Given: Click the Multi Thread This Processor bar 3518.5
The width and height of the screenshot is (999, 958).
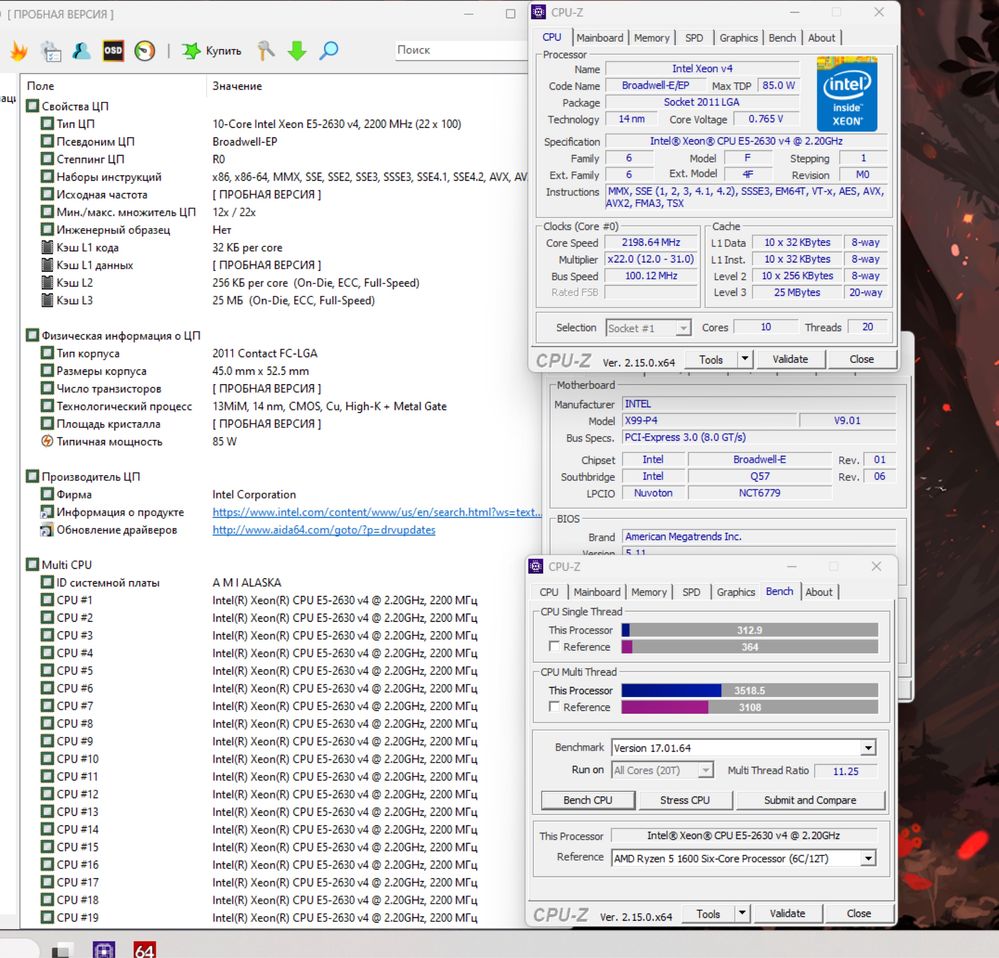Looking at the screenshot, I should (749, 690).
